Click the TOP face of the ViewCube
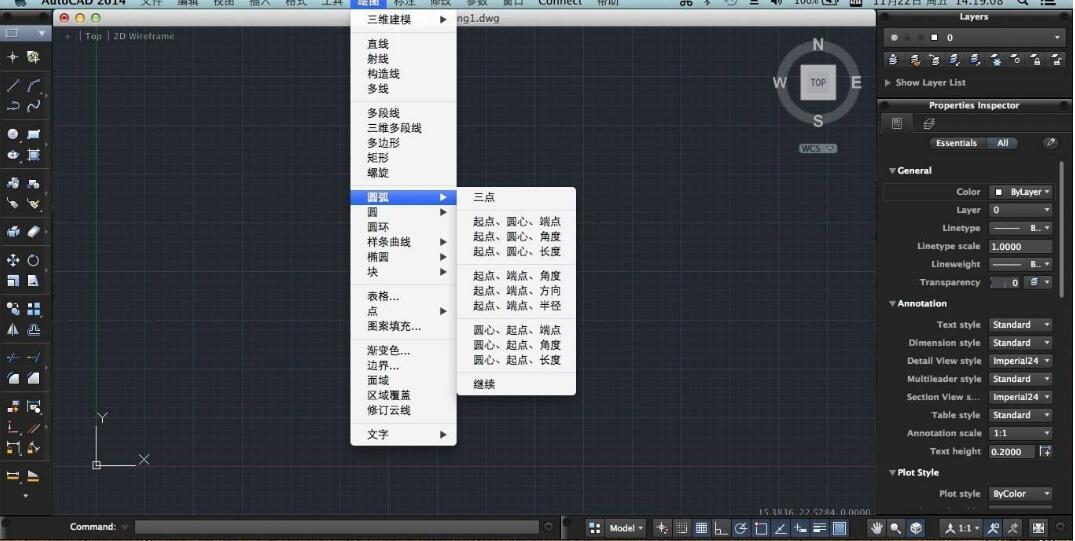The height and width of the screenshot is (541, 1075). 818,82
